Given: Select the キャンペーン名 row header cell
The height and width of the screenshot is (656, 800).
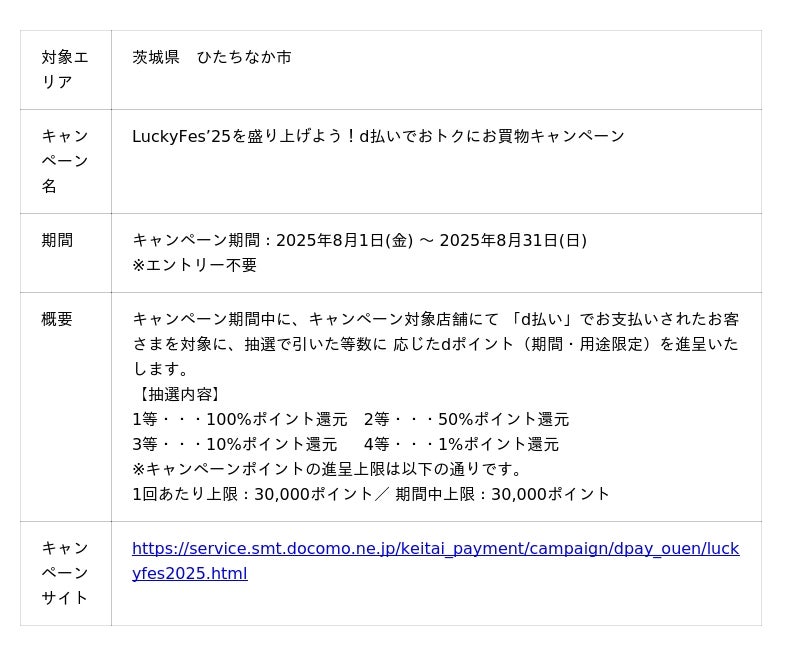Looking at the screenshot, I should (x=65, y=161).
